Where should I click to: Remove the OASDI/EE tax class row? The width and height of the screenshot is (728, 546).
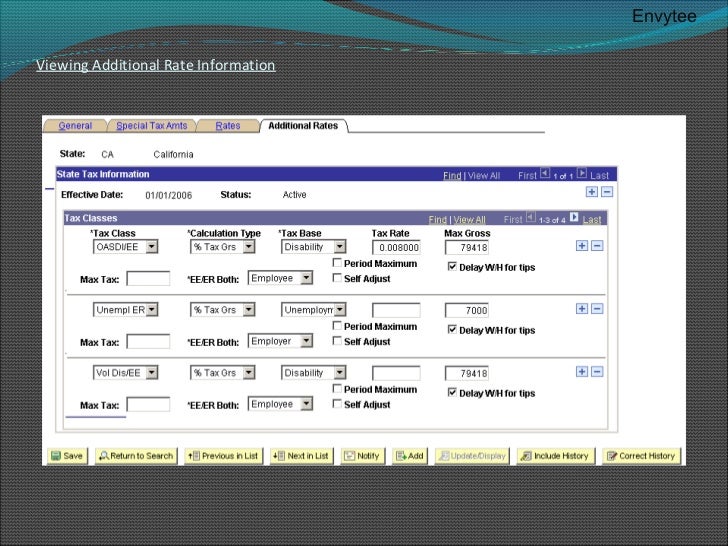[x=597, y=246]
